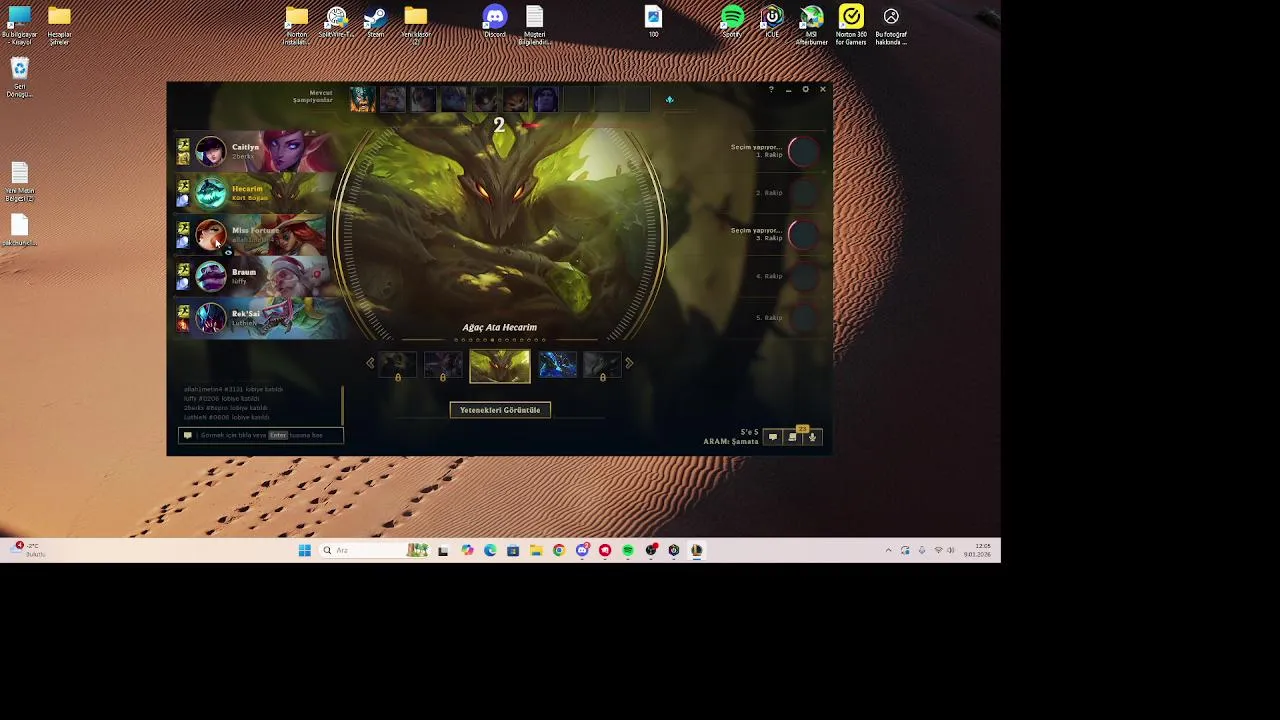Go to previous skin with left arrow

coord(370,363)
